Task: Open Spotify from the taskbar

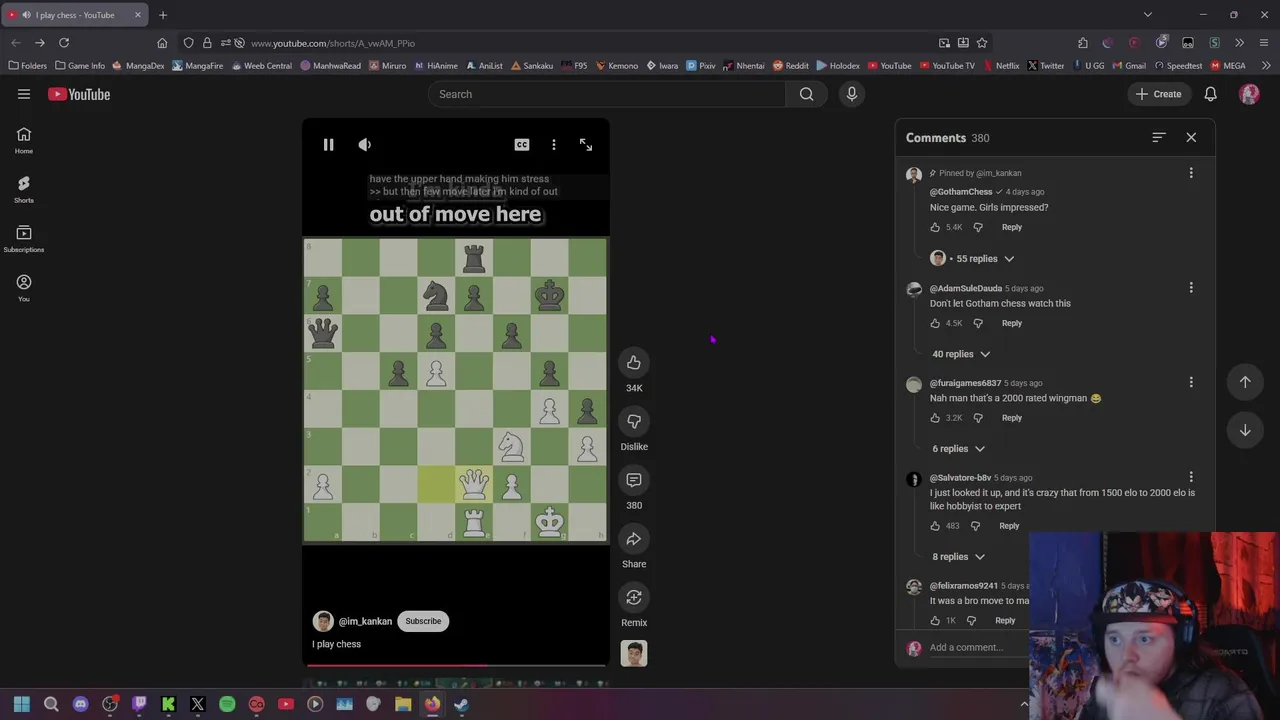Action: click(x=227, y=704)
